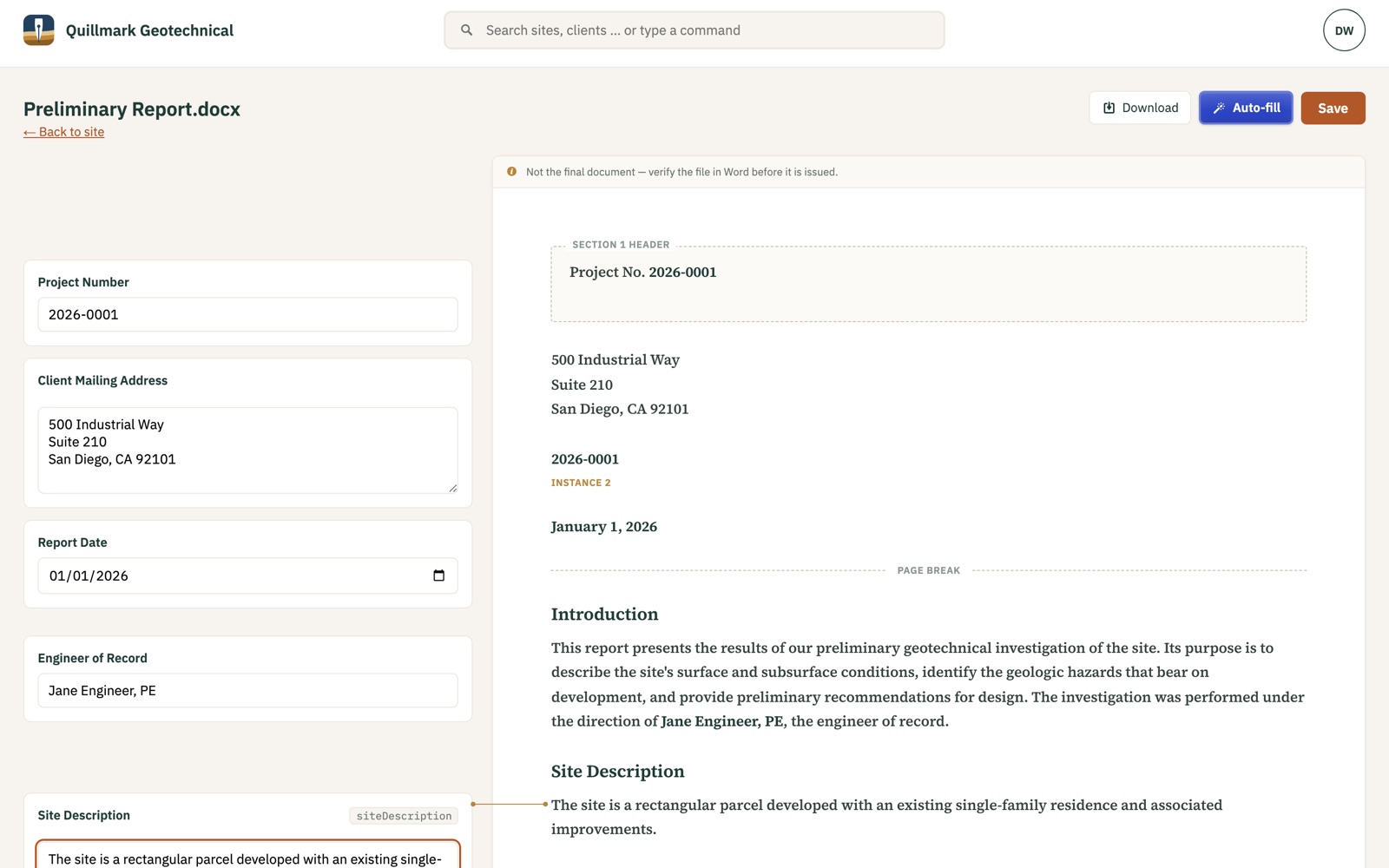Click the SECTION 1 HEADER label
This screenshot has width=1389, height=868.
coord(621,245)
